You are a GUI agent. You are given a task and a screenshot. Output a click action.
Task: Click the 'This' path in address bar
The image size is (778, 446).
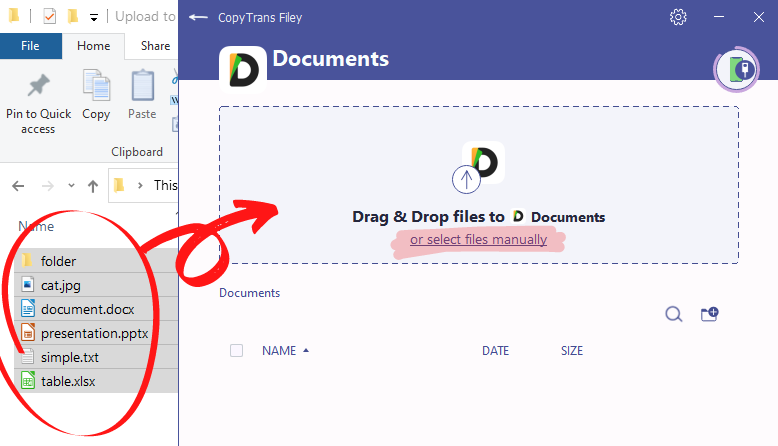pyautogui.click(x=165, y=186)
